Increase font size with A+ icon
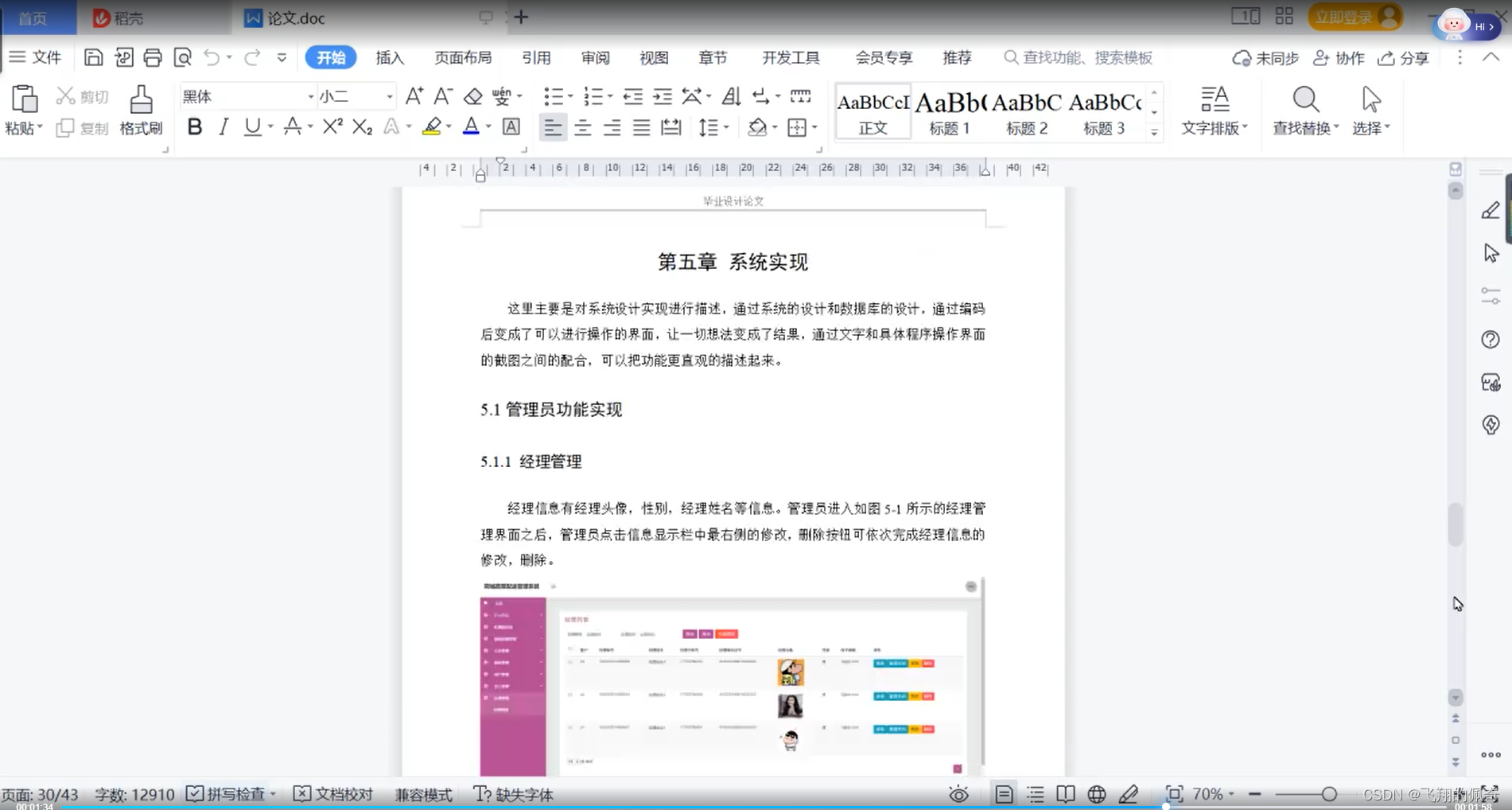 coord(414,96)
